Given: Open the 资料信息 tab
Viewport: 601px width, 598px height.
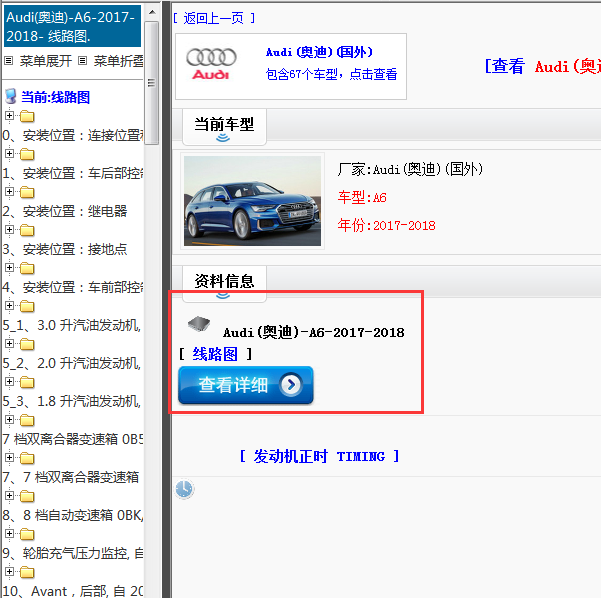Looking at the screenshot, I should click(224, 283).
